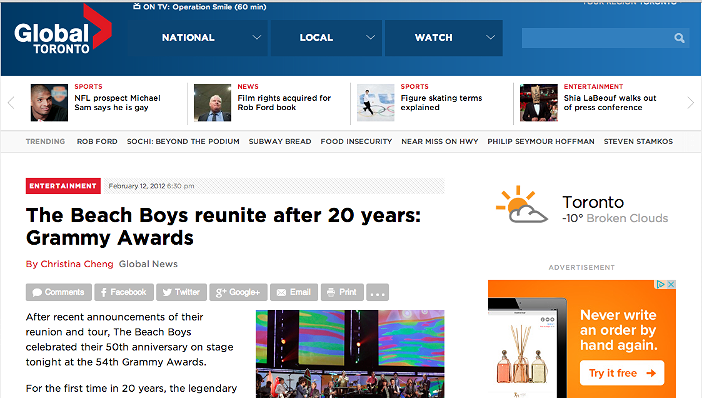
Task: Print this article
Action: (x=342, y=292)
